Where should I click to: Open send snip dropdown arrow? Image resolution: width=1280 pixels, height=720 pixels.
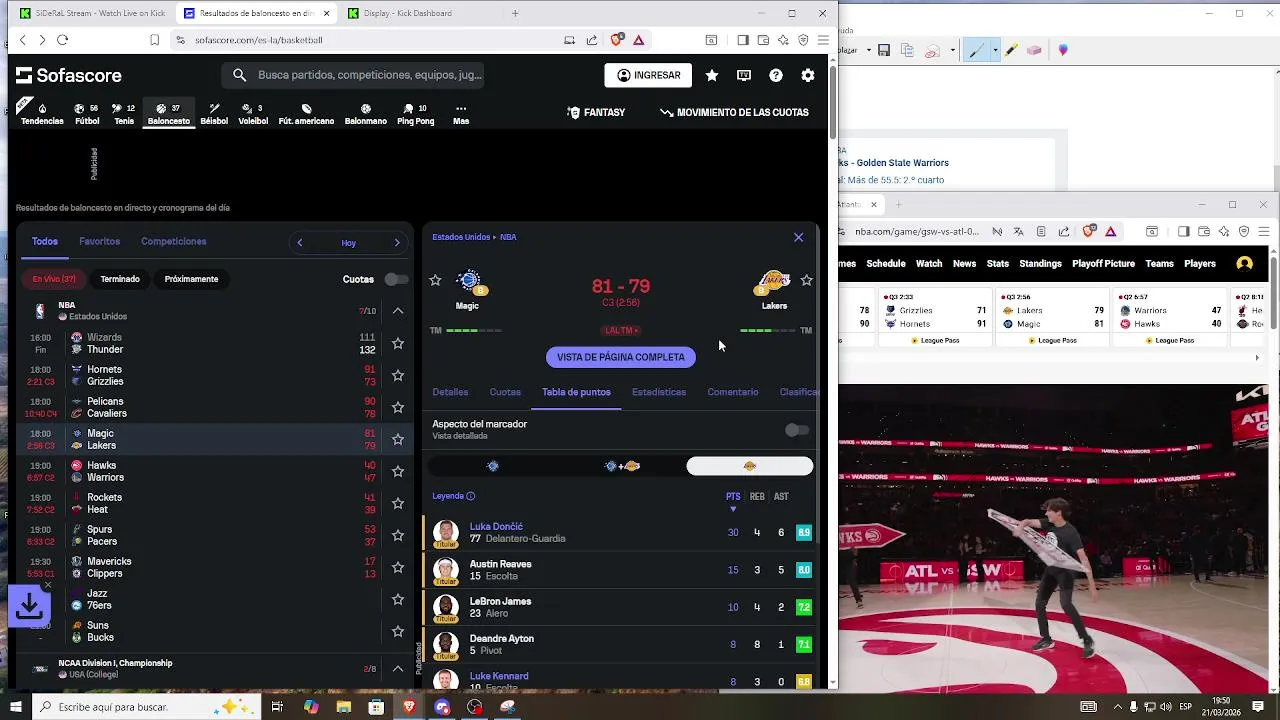pos(953,50)
